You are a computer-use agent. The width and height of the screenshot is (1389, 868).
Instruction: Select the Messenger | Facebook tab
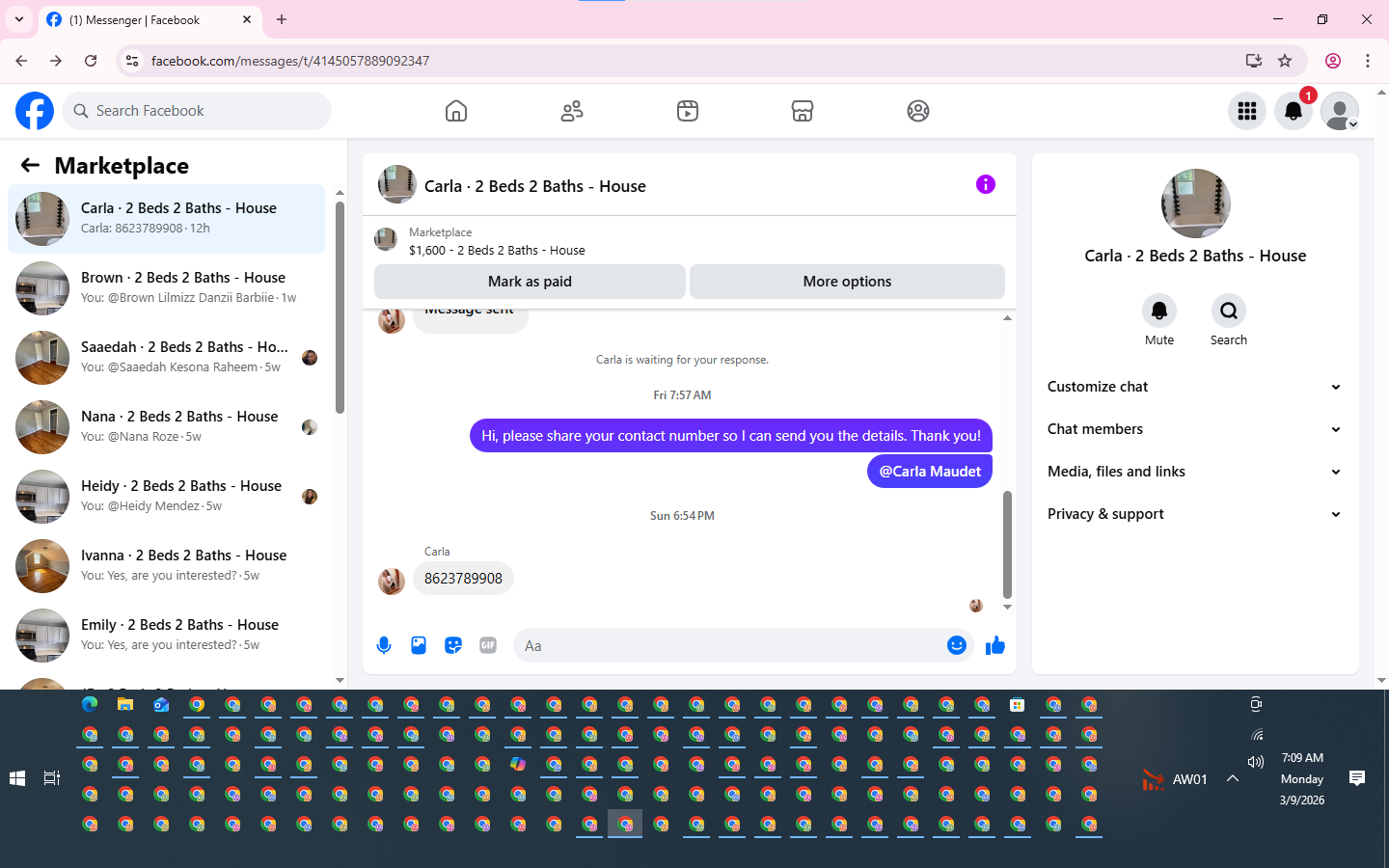(x=150, y=19)
